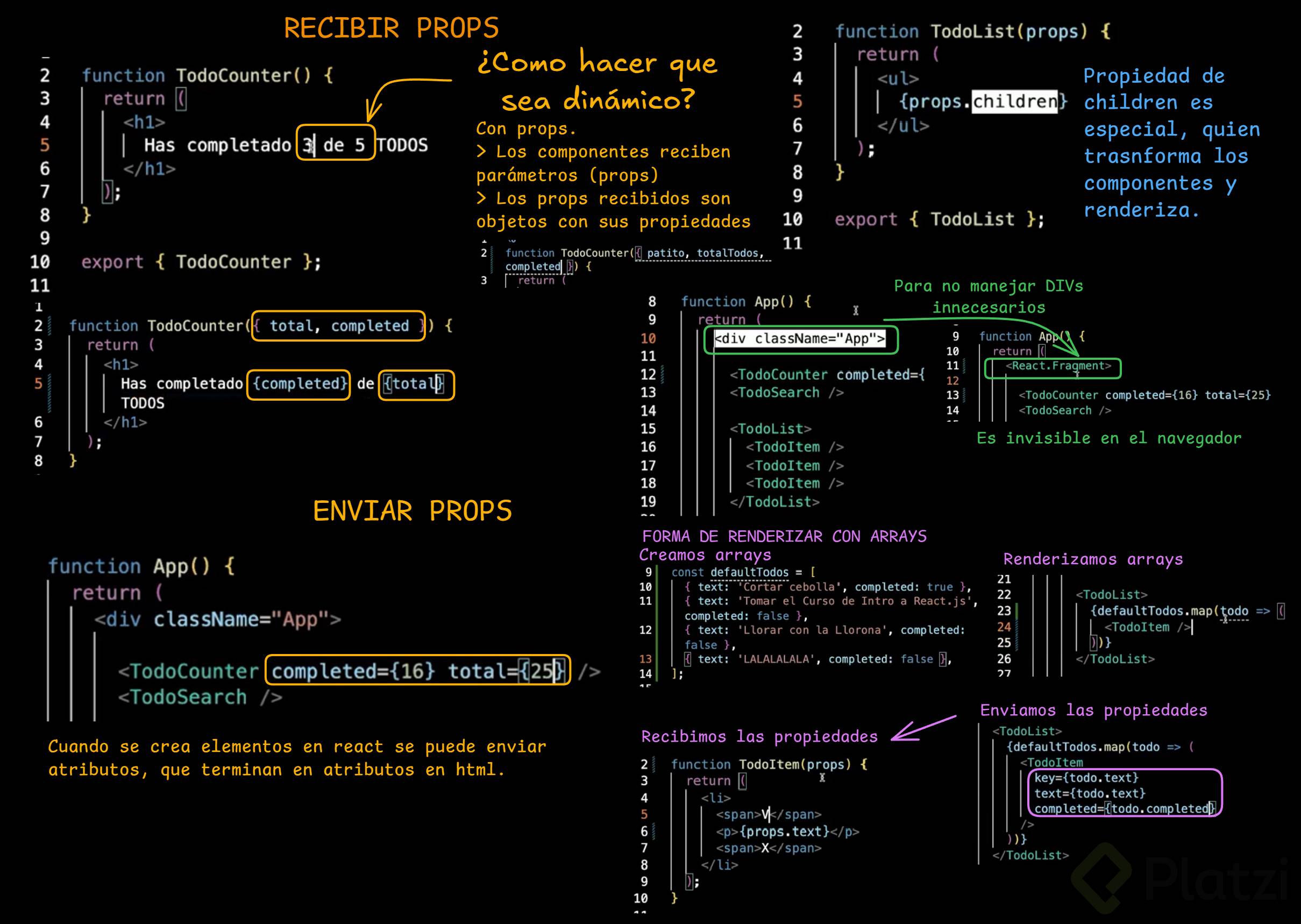Image resolution: width=1301 pixels, height=924 pixels.
Task: Click the boxed '{ total, completed }' parameters
Action: tap(338, 326)
